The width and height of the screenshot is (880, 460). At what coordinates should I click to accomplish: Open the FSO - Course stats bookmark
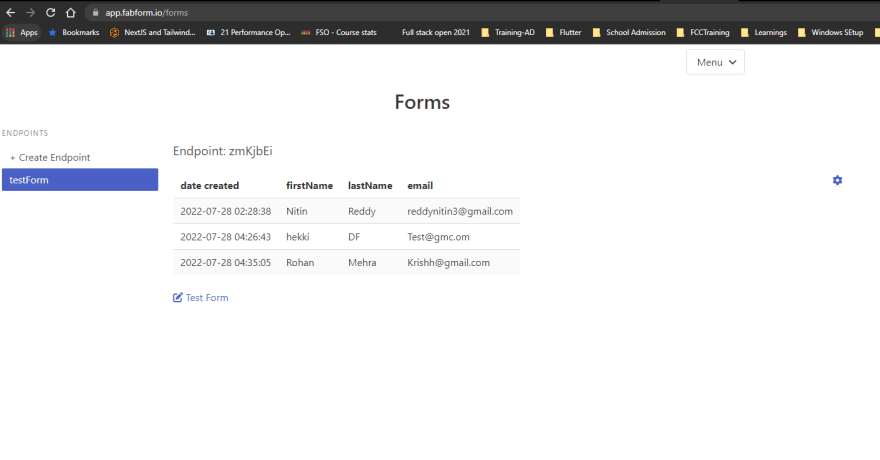pyautogui.click(x=339, y=33)
